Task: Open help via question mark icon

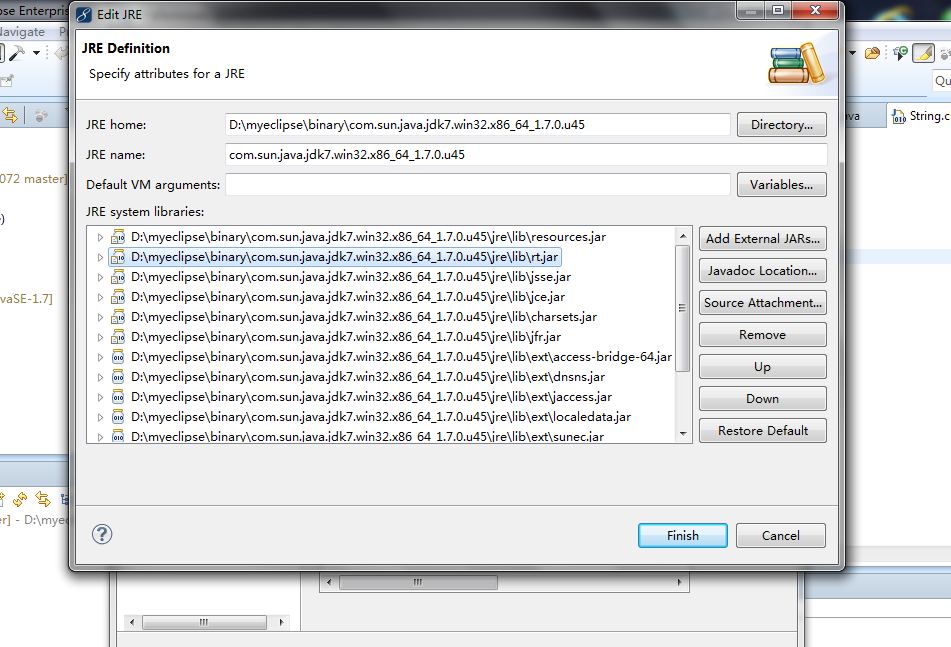Action: [102, 534]
